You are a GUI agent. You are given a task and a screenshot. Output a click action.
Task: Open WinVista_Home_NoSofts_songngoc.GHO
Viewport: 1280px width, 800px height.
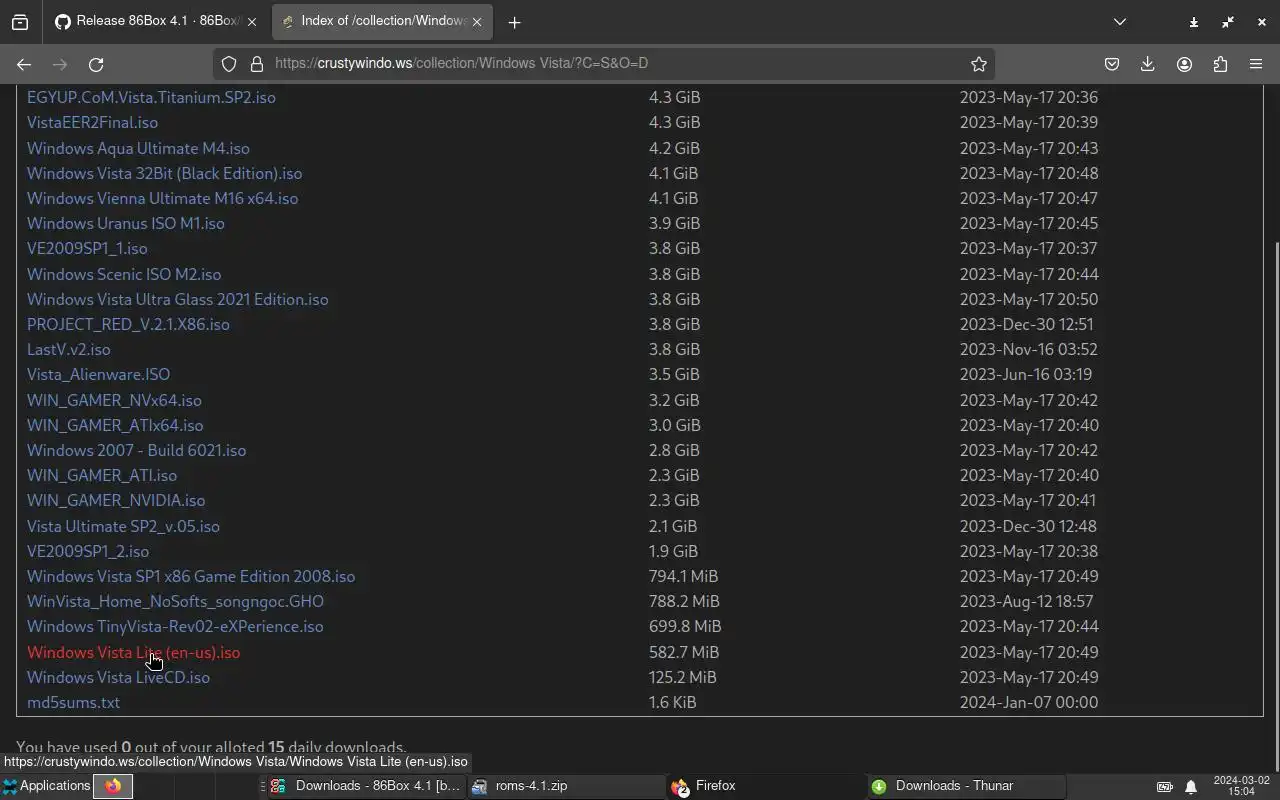(x=175, y=601)
